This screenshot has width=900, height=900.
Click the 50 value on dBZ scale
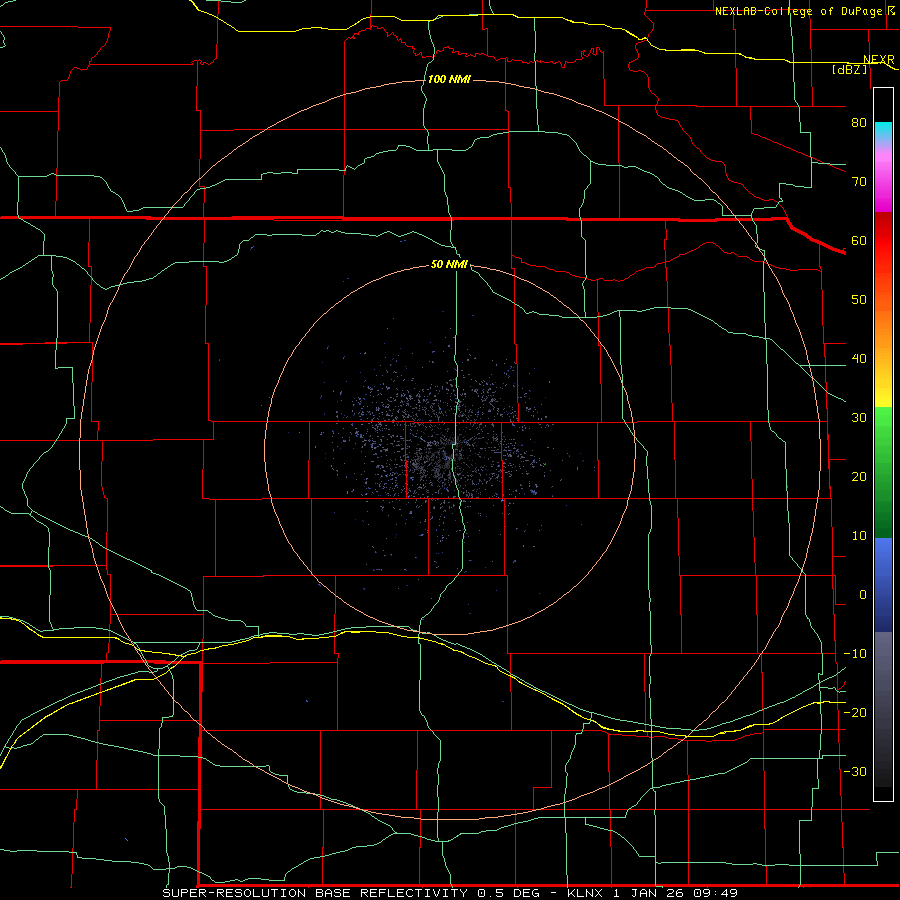(859, 300)
